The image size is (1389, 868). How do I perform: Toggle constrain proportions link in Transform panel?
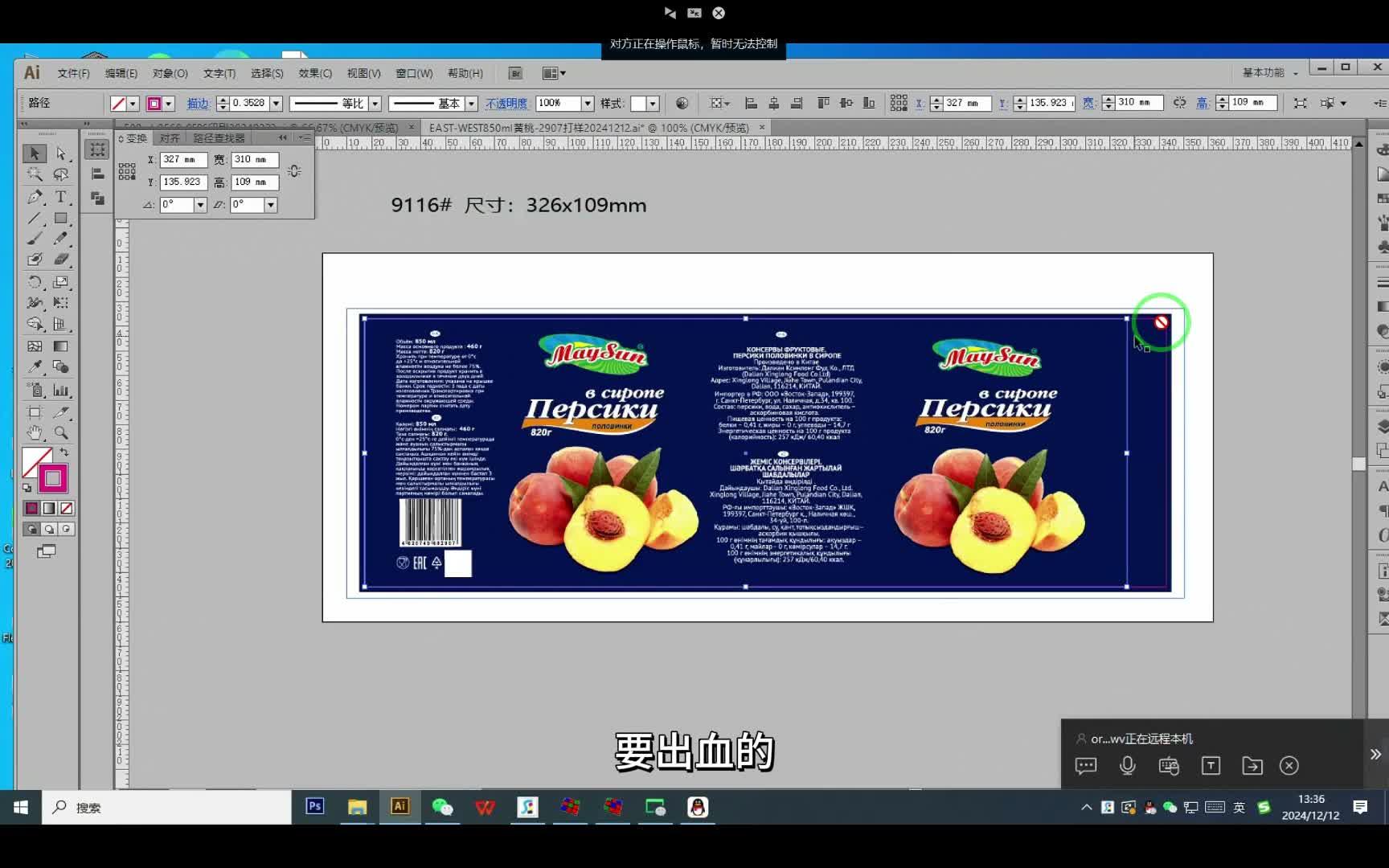coord(294,171)
